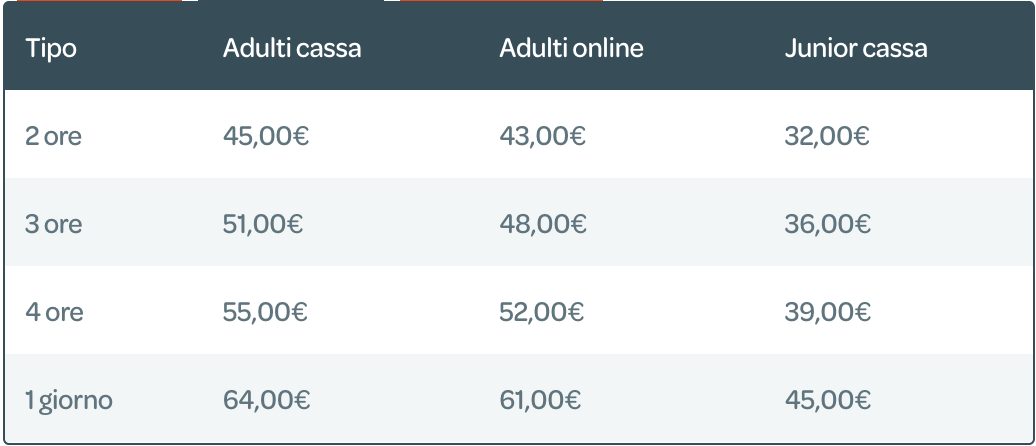Click the 36,00€ Junior cassa price
1036x446 pixels.
(x=828, y=224)
